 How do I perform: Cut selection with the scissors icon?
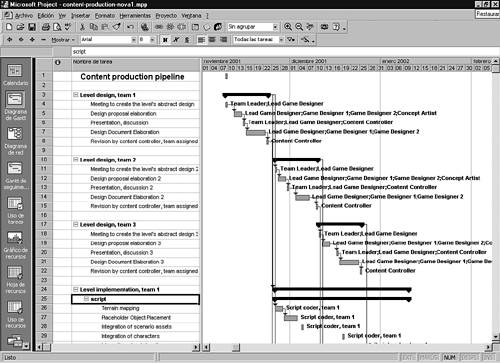pos(82,27)
